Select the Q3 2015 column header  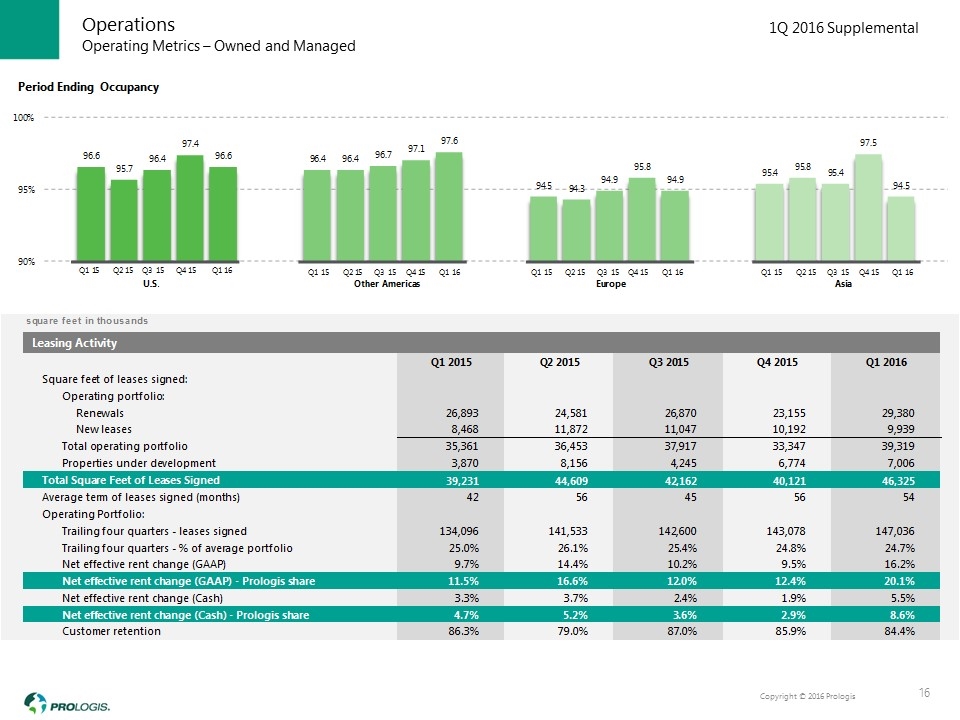click(x=662, y=362)
